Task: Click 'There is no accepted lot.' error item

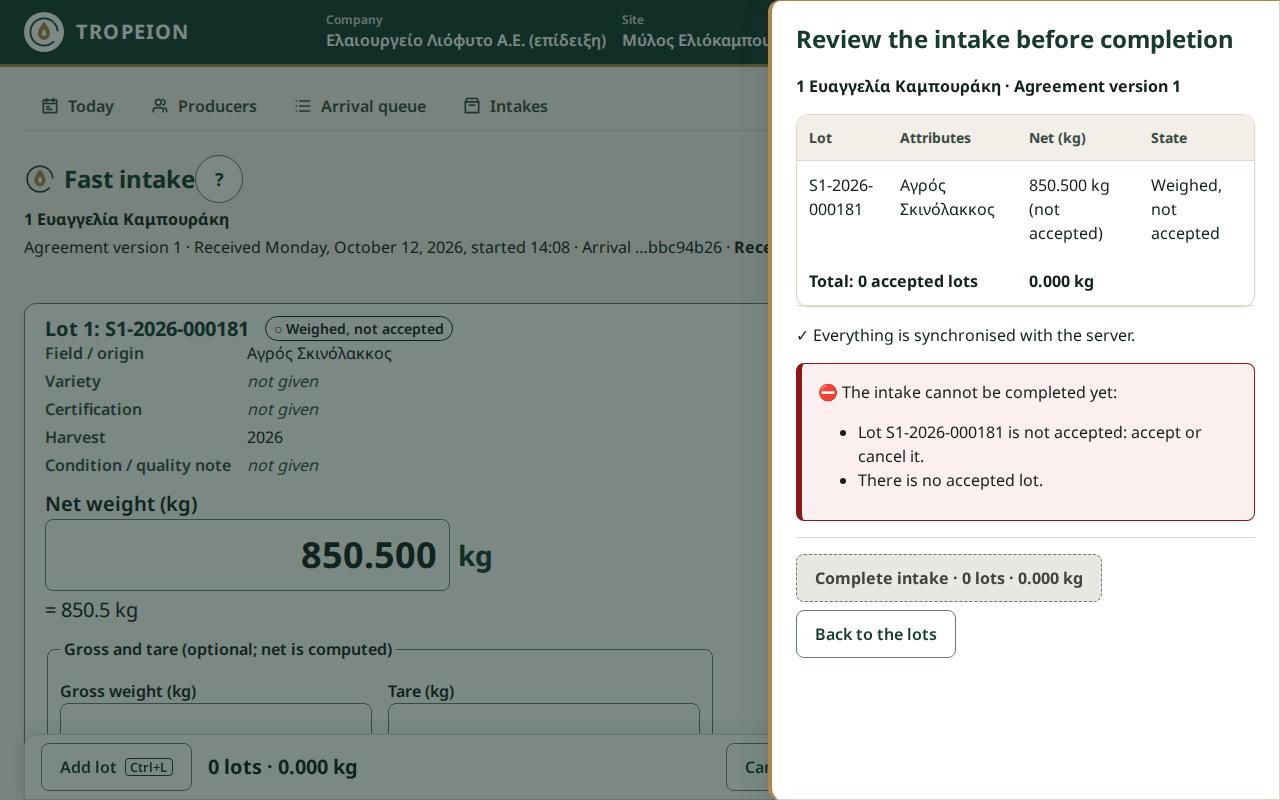Action: pos(950,480)
